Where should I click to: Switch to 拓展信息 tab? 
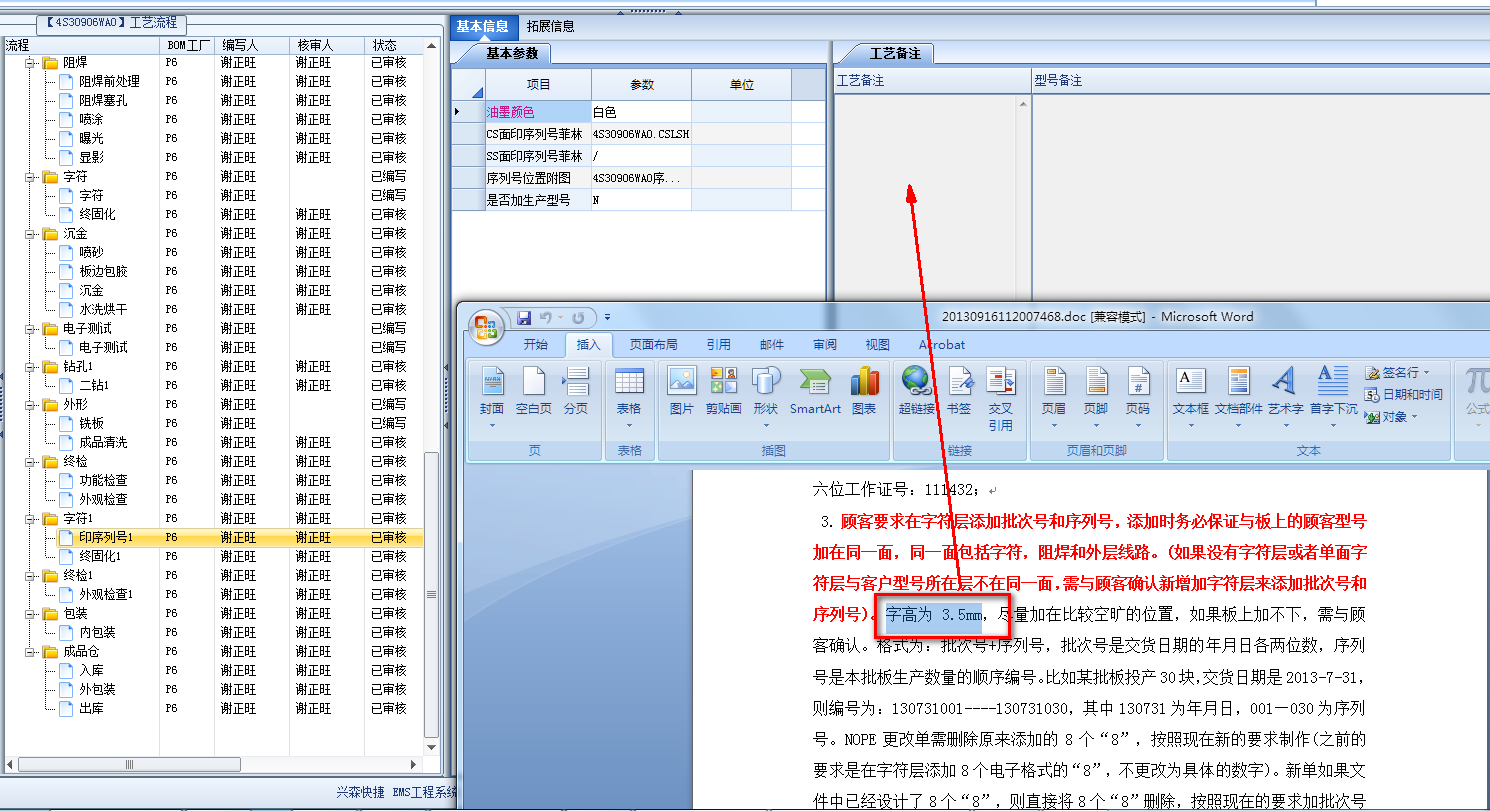pyautogui.click(x=551, y=26)
